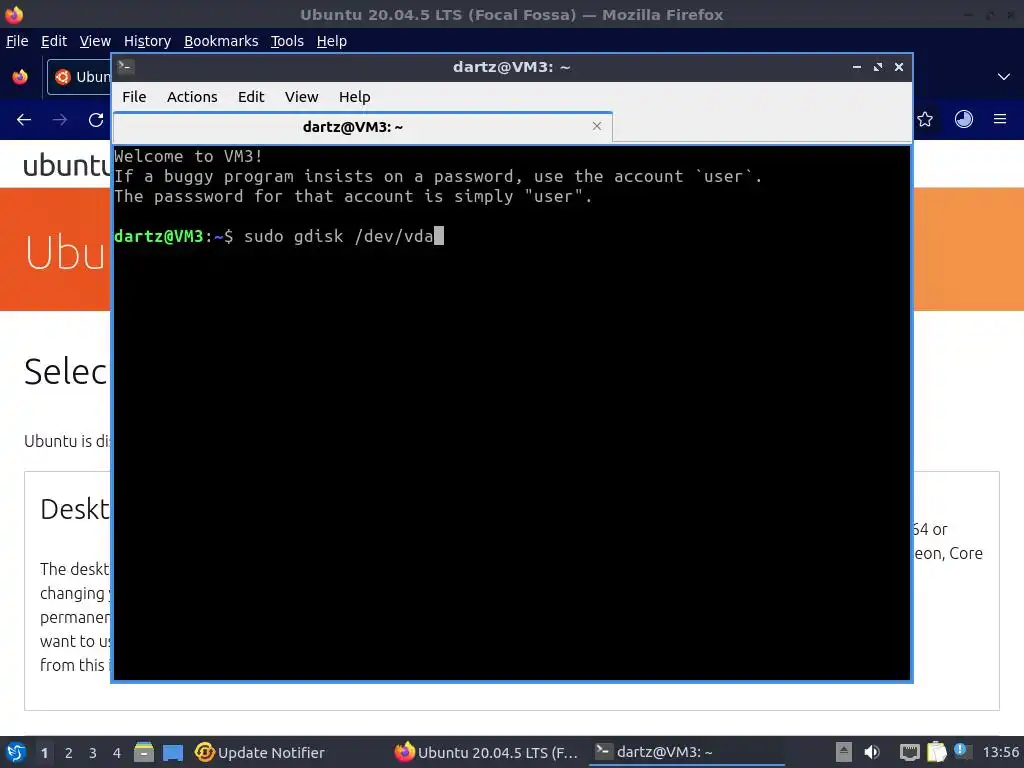Click Firefox View icon beside tab
Viewport: 1024px width, 768px height.
pos(20,77)
